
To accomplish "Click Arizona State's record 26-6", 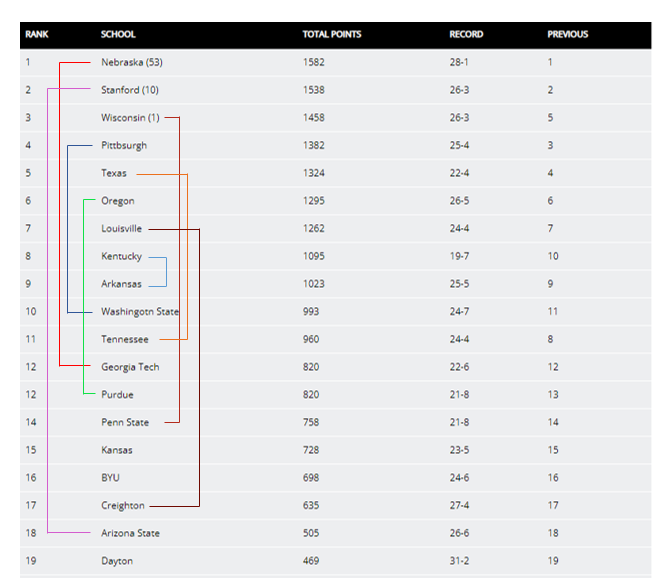I will [459, 534].
